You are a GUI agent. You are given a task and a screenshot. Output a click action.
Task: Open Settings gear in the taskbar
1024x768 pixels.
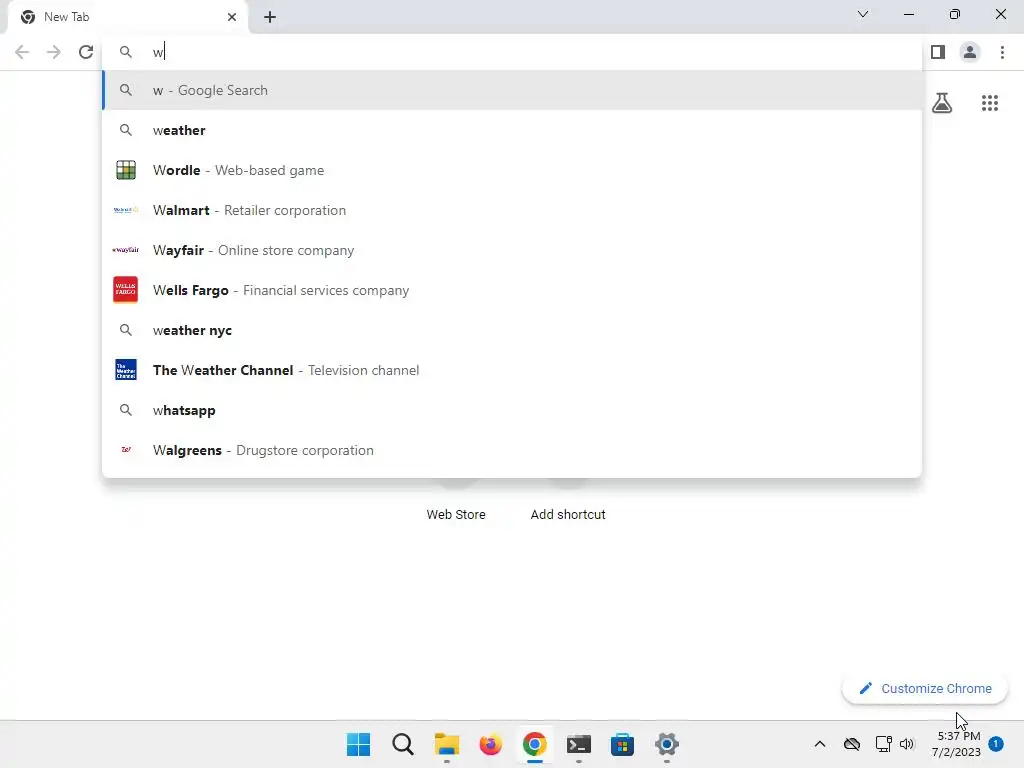[667, 744]
